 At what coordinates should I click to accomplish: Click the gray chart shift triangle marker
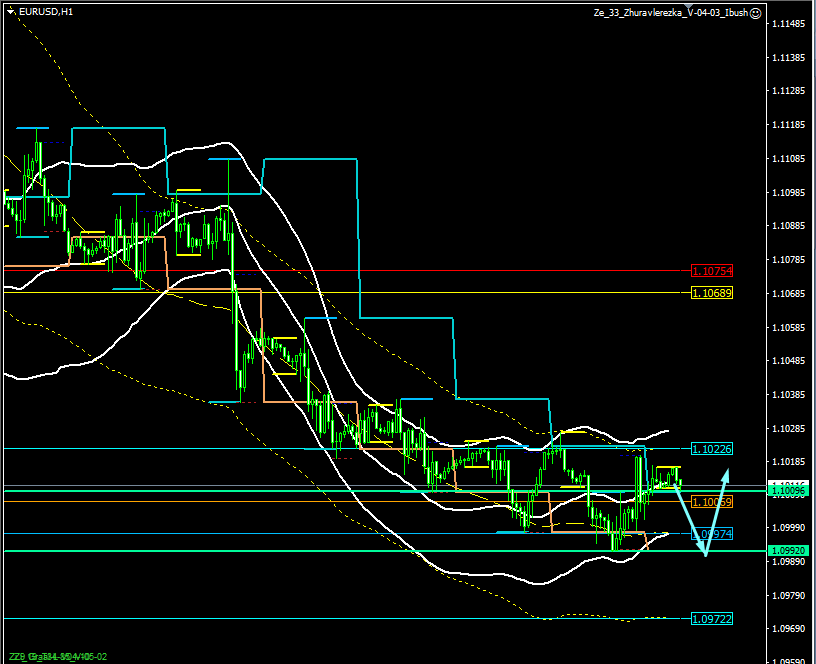(688, 7)
